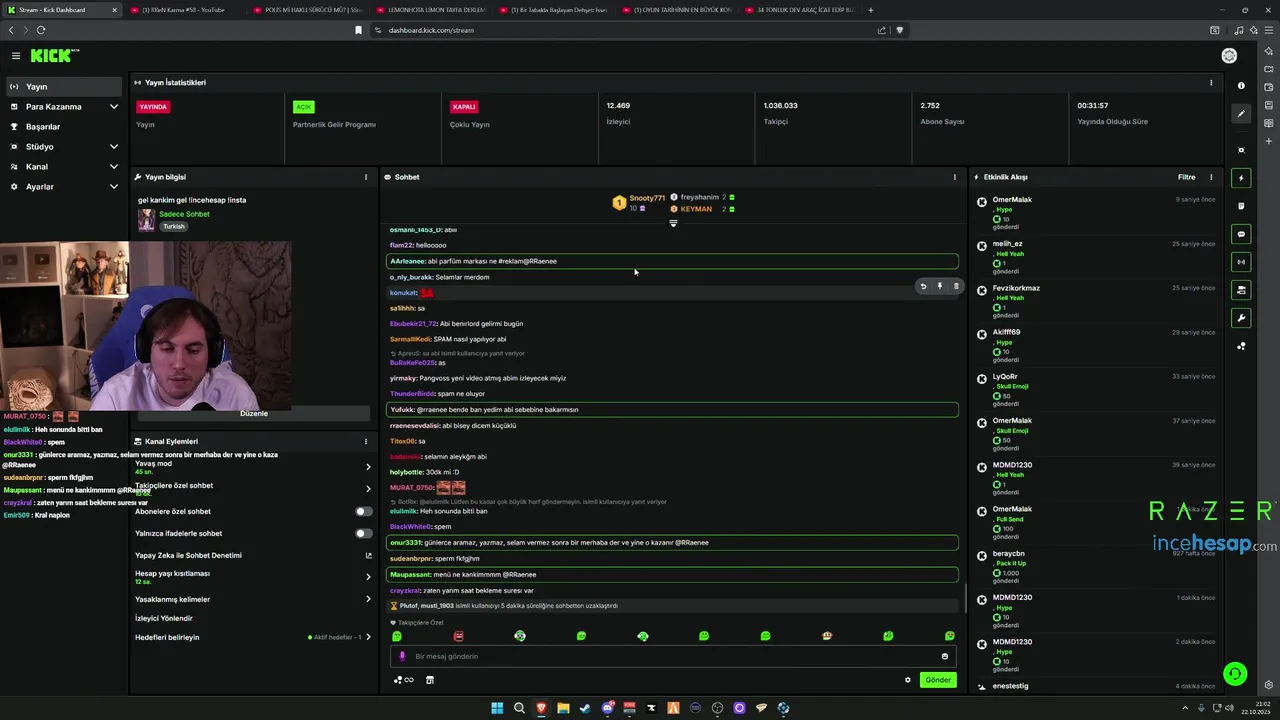Open Hesap yaşı kısıtlaması chevron
This screenshot has height=720, width=1280.
(x=368, y=577)
